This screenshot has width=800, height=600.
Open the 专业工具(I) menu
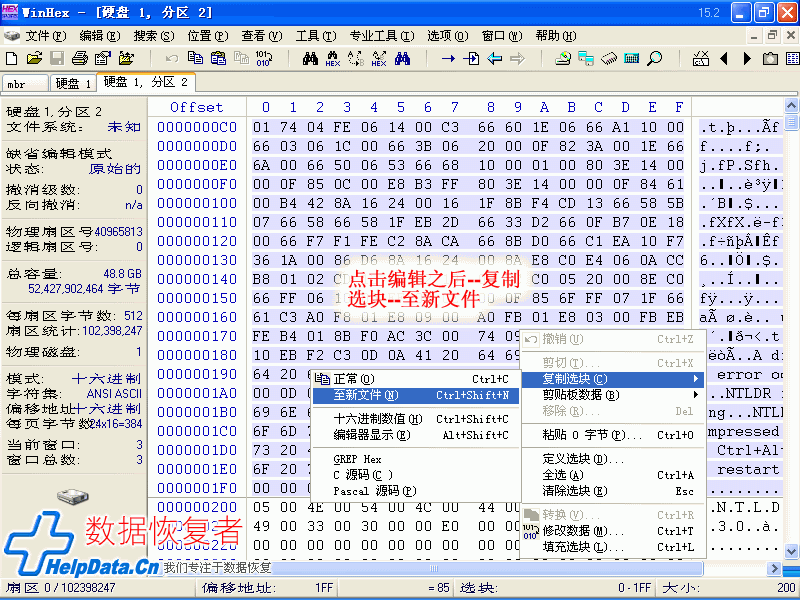(382, 36)
